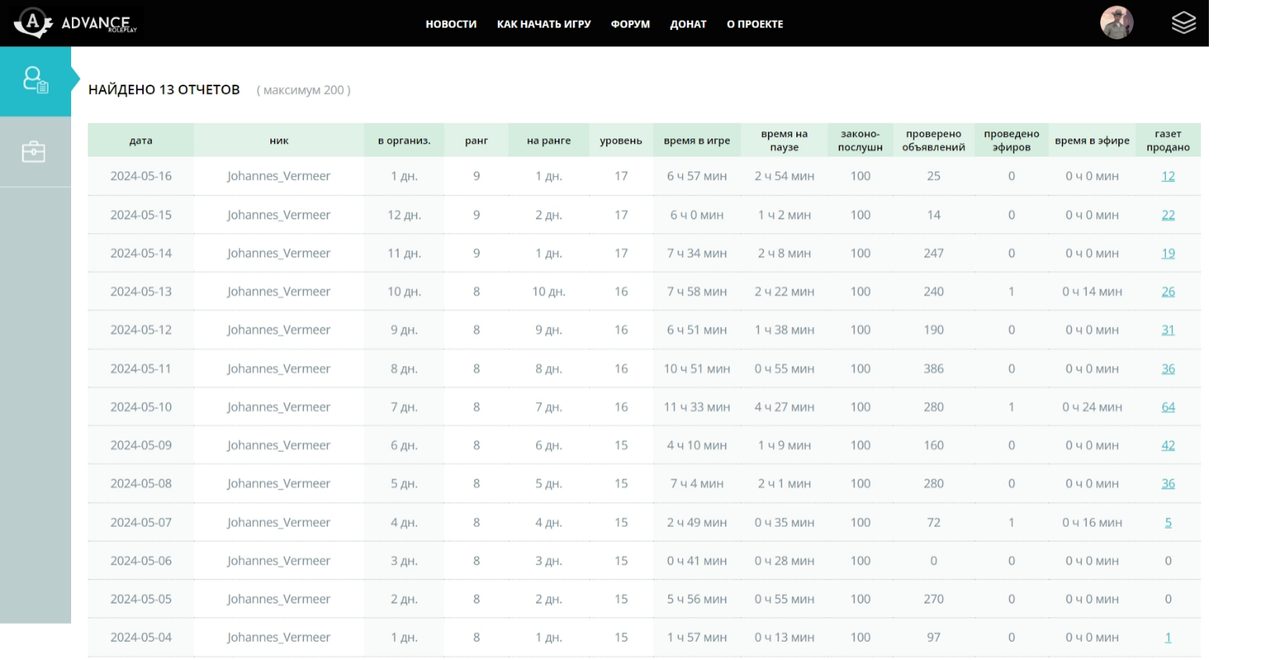
Task: Click the газет продано column header
Action: pyautogui.click(x=1168, y=140)
